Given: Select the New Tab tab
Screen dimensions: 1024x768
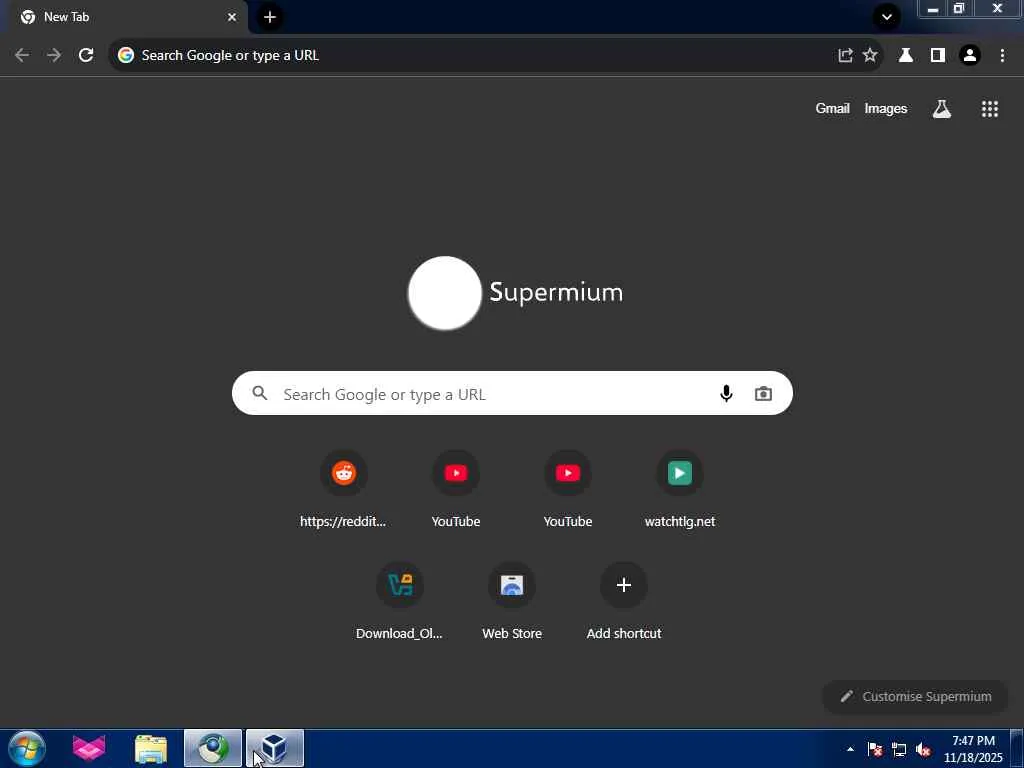Looking at the screenshot, I should tap(124, 17).
